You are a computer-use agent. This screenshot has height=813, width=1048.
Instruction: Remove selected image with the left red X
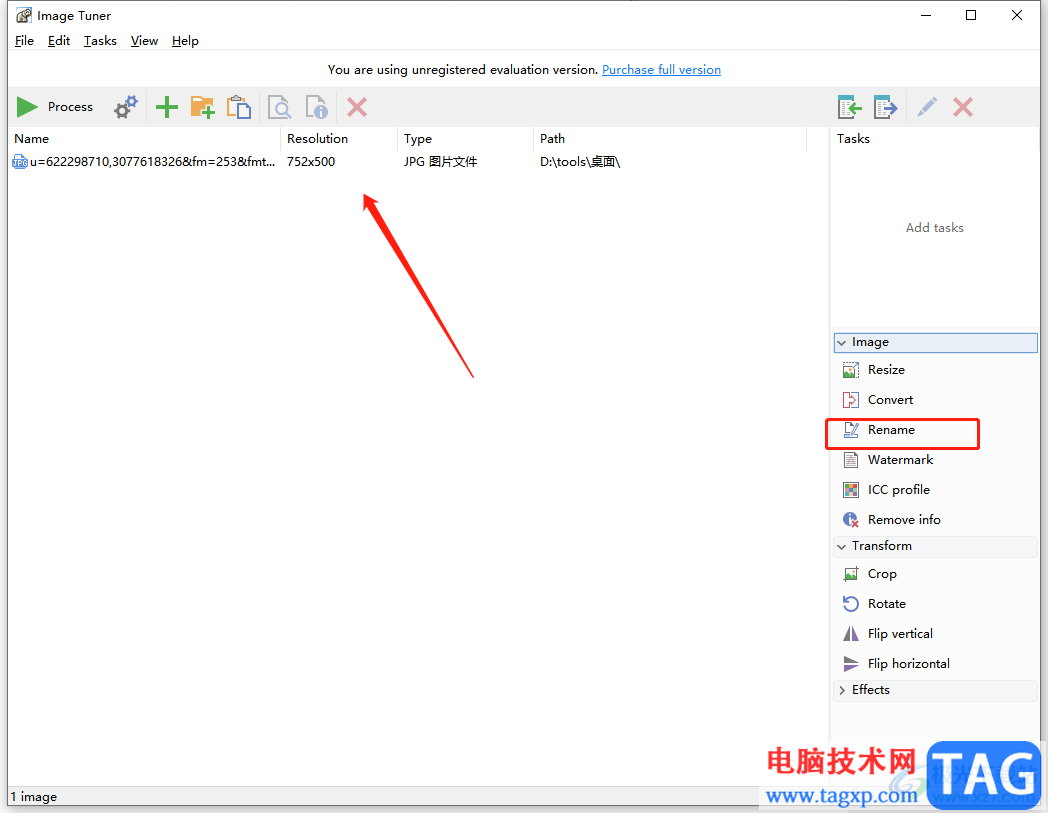point(357,107)
